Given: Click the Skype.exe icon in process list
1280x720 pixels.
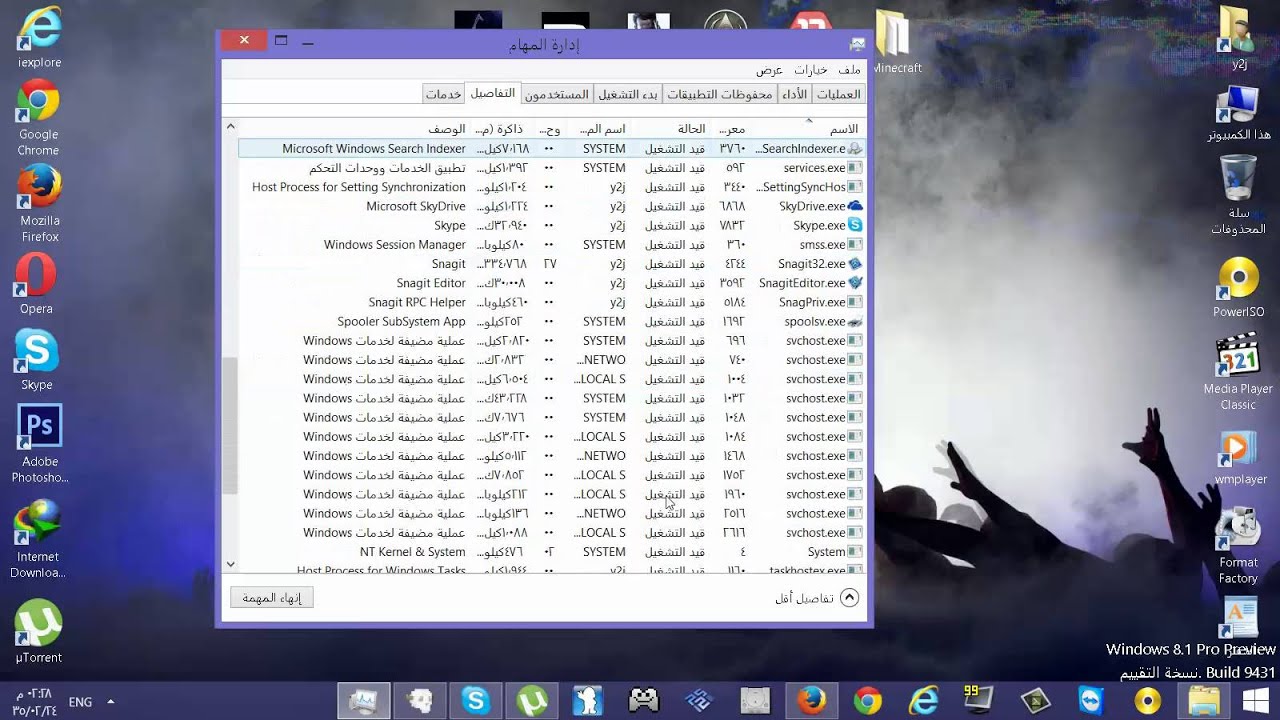Looking at the screenshot, I should coord(855,226).
